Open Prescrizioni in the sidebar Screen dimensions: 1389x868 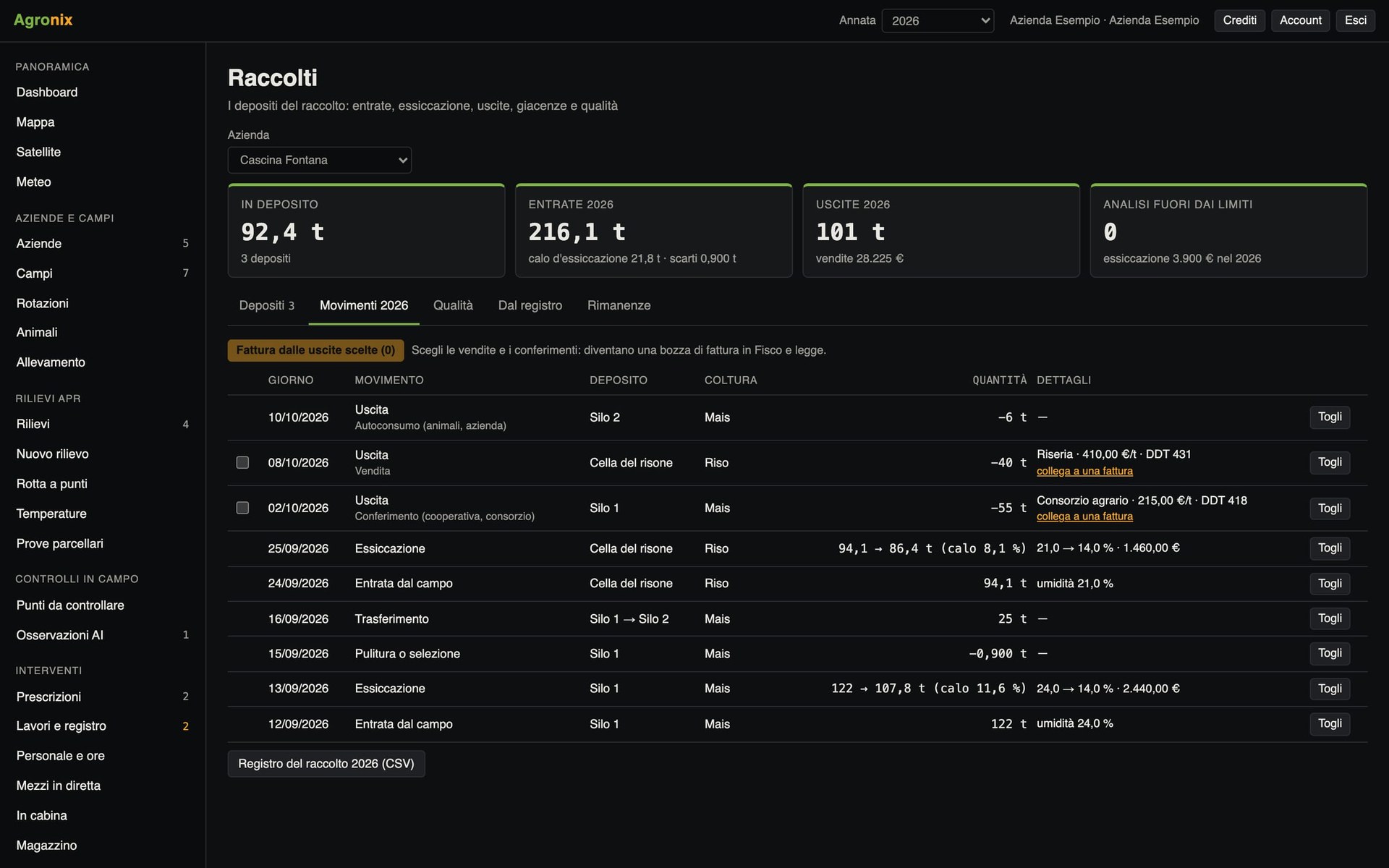coord(103,697)
